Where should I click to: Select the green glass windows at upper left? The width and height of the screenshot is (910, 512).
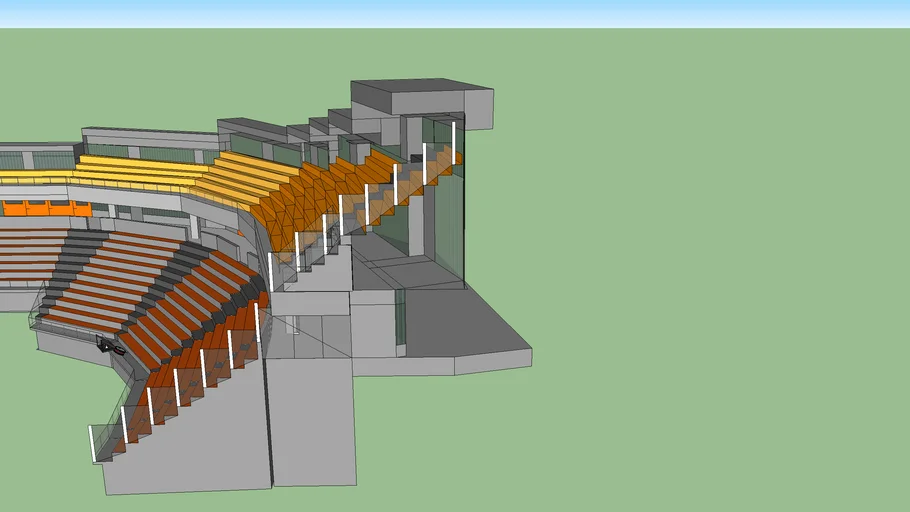click(12, 160)
